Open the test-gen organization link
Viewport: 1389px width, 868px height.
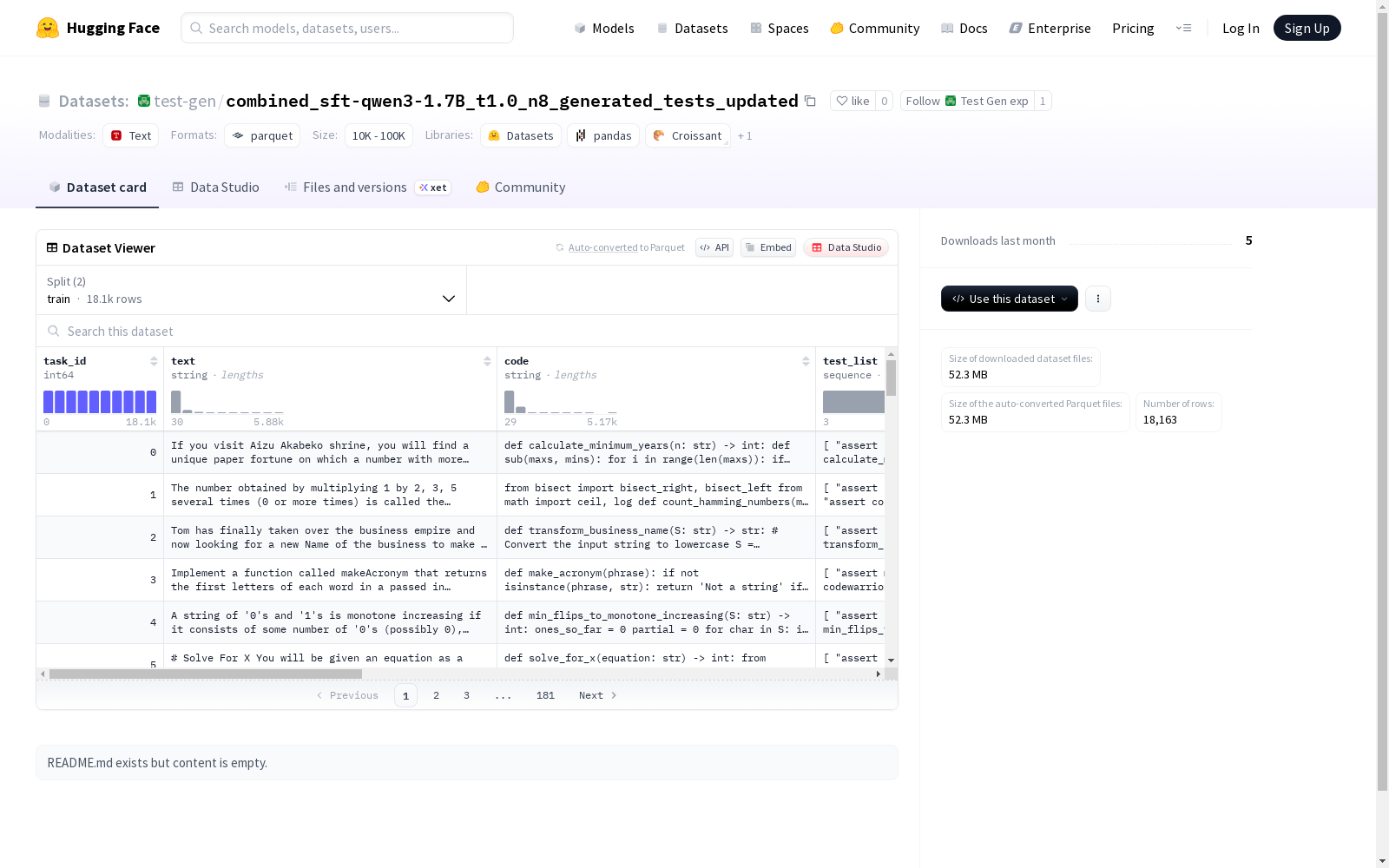184,101
